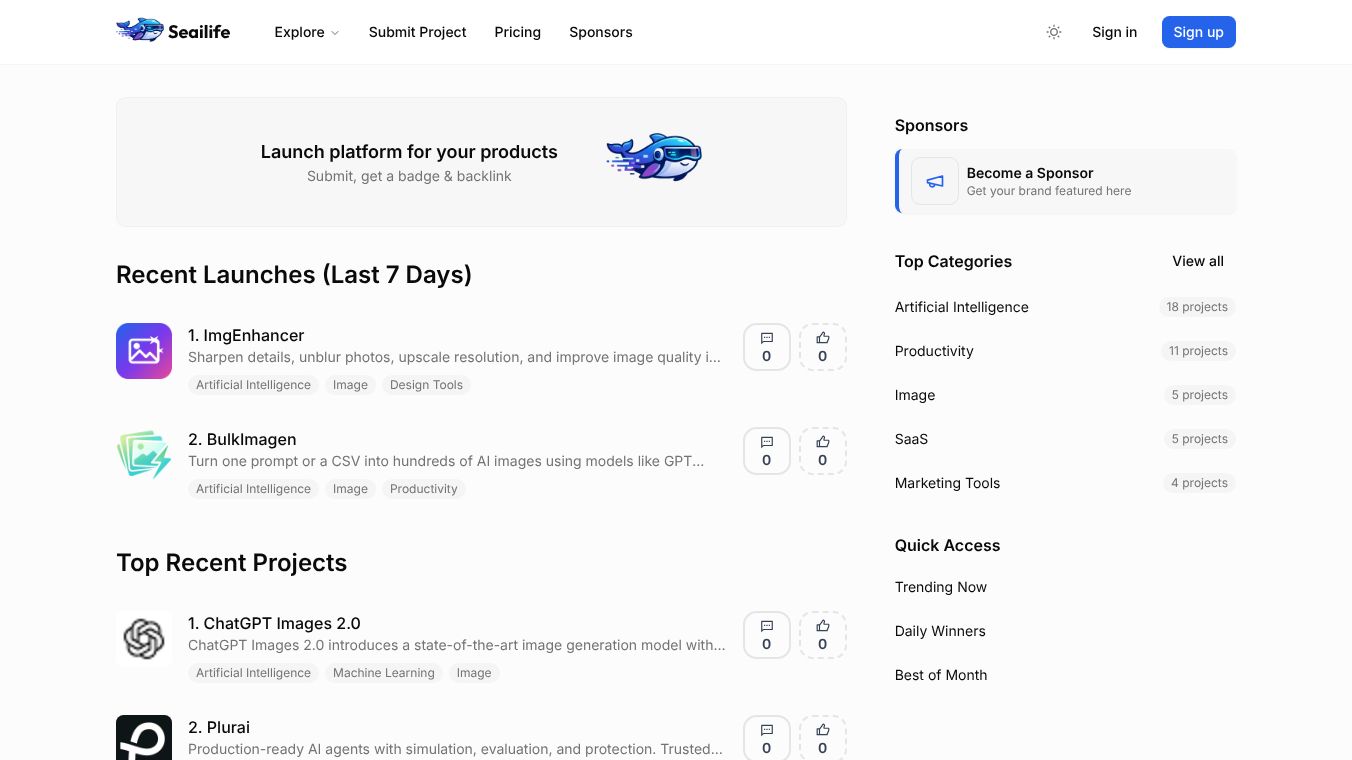Toggle the light/dark theme sun icon
Viewport: 1352px width, 760px height.
(x=1054, y=32)
